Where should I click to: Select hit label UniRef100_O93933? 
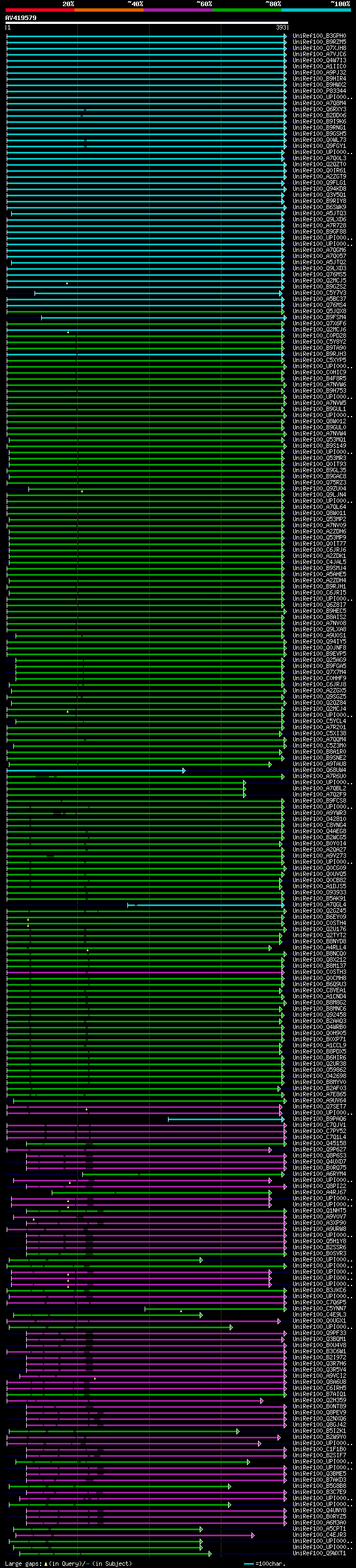tap(319, 893)
